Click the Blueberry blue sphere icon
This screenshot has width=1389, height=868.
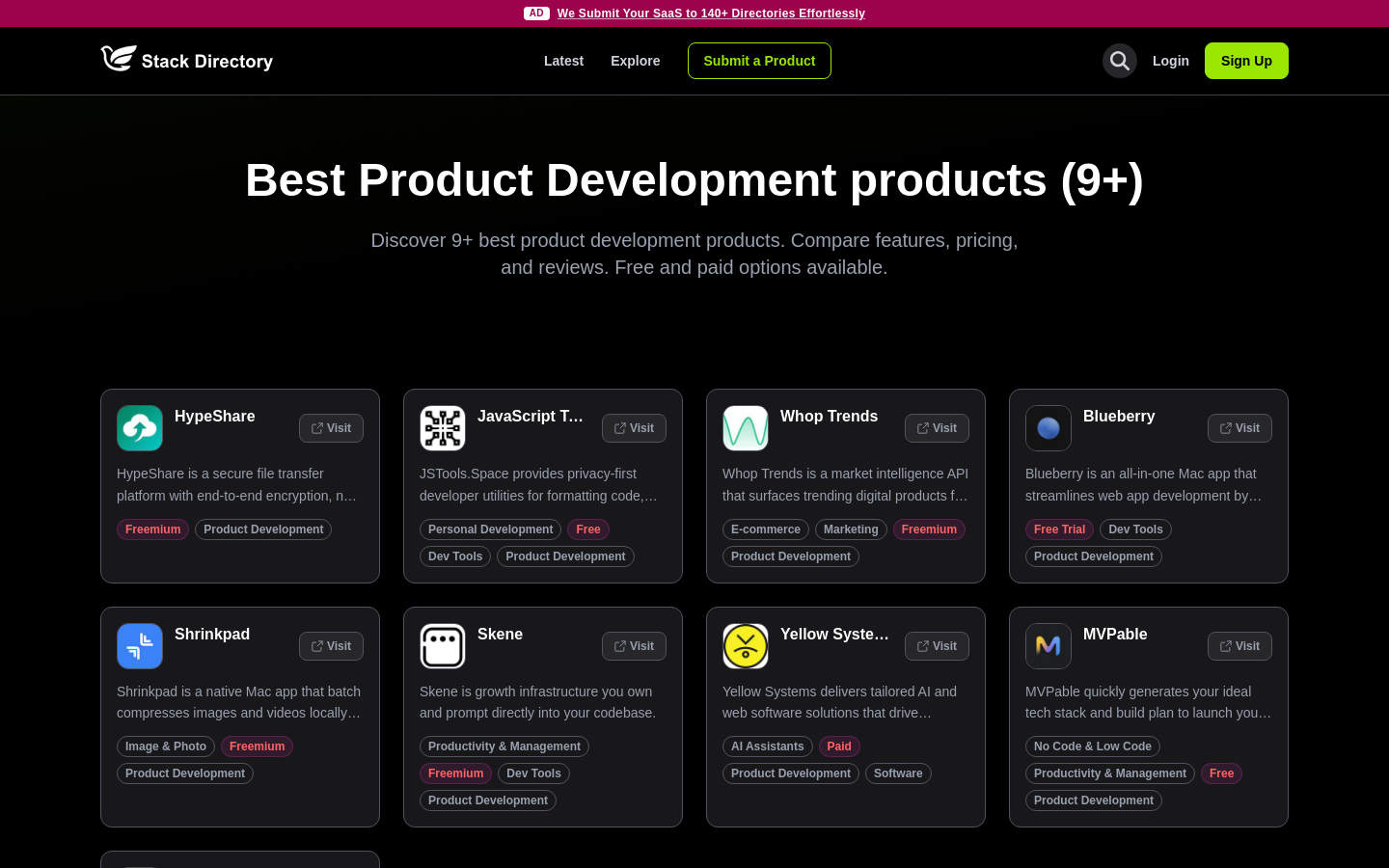(1049, 428)
